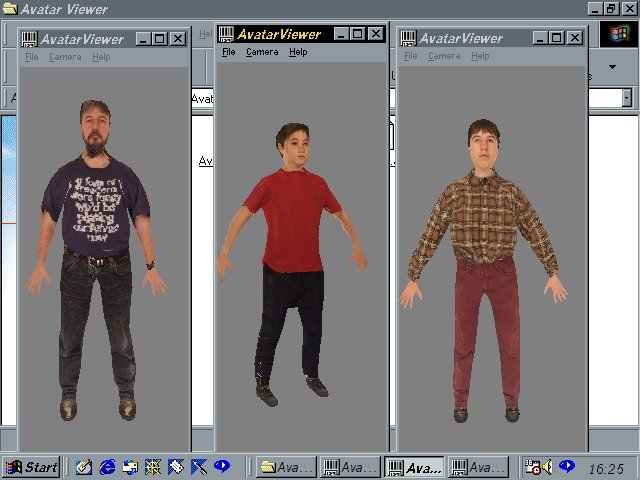Click Internet Explorer icon in quick launch

coord(107,467)
